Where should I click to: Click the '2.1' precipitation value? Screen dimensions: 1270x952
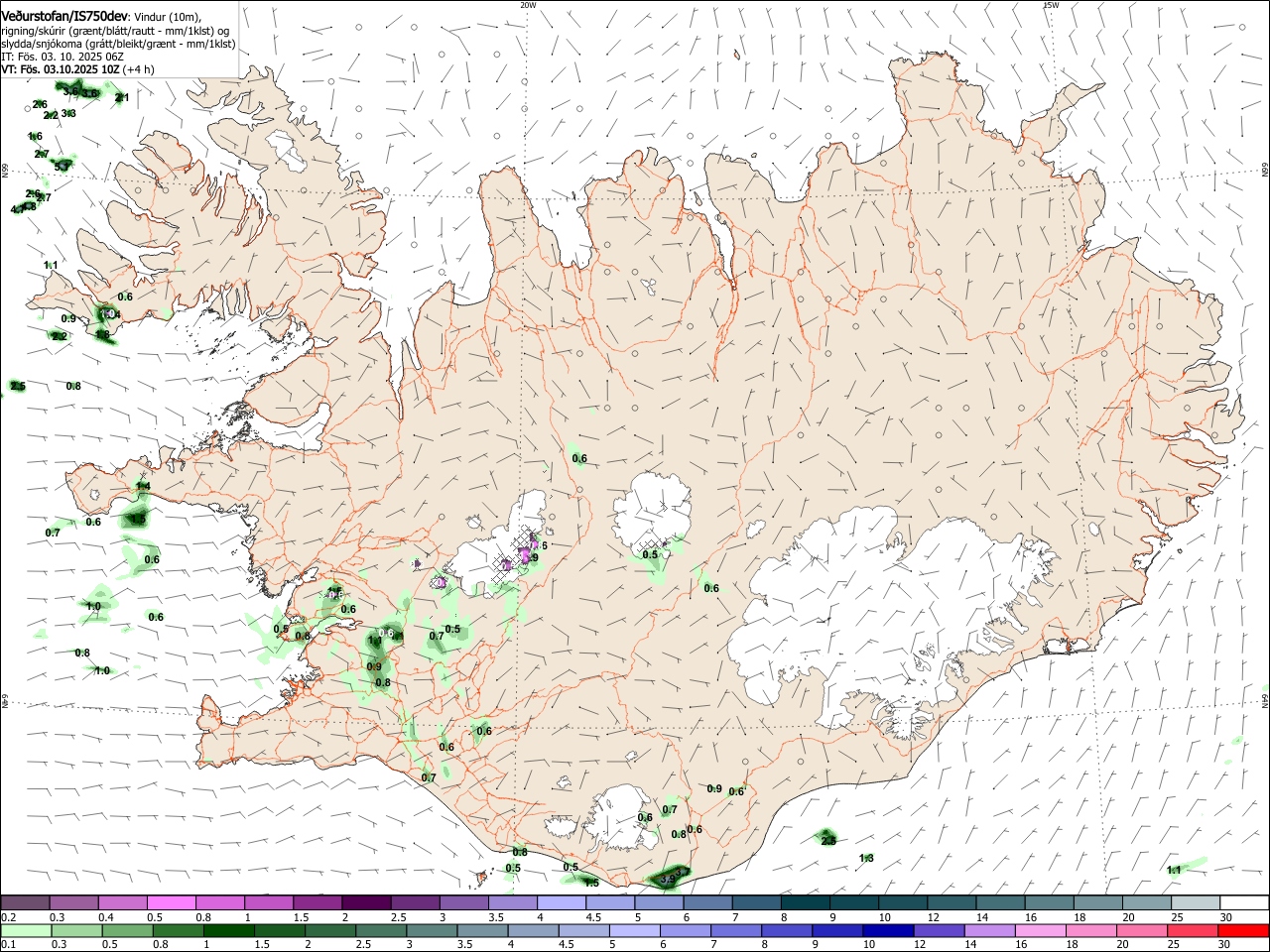tap(122, 97)
